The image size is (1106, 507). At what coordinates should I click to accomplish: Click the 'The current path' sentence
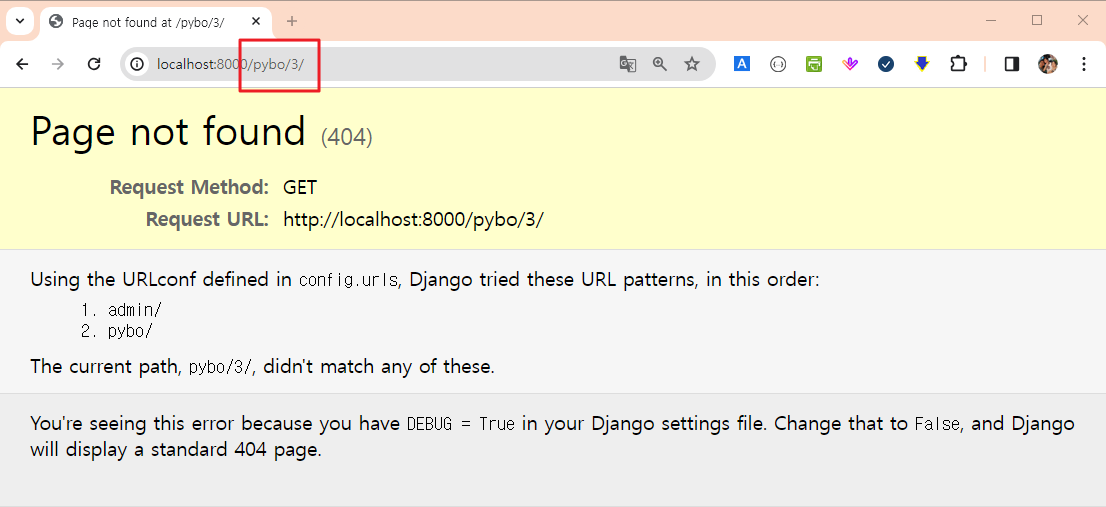[x=262, y=367]
